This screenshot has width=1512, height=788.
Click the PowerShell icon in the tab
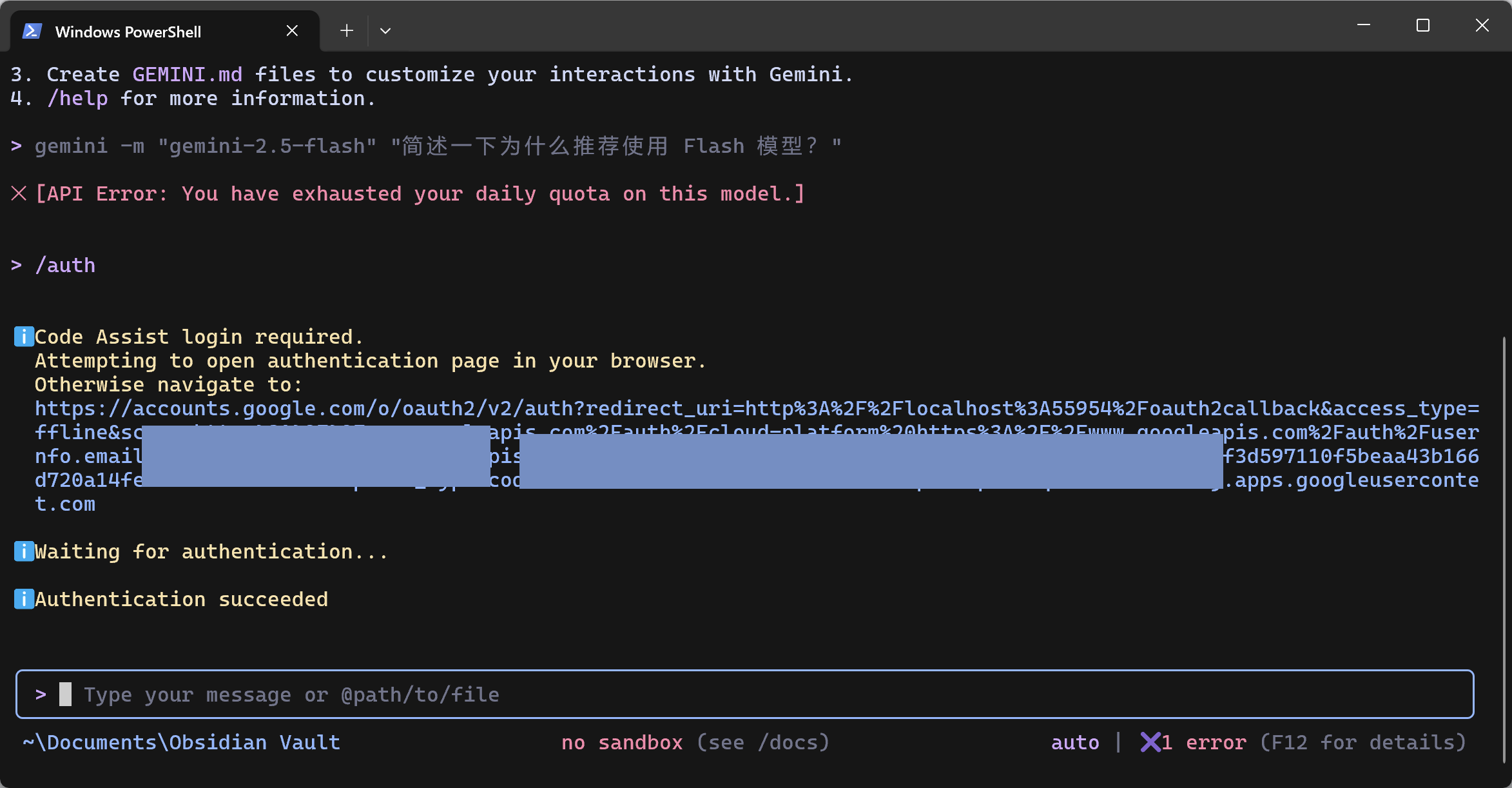point(32,31)
